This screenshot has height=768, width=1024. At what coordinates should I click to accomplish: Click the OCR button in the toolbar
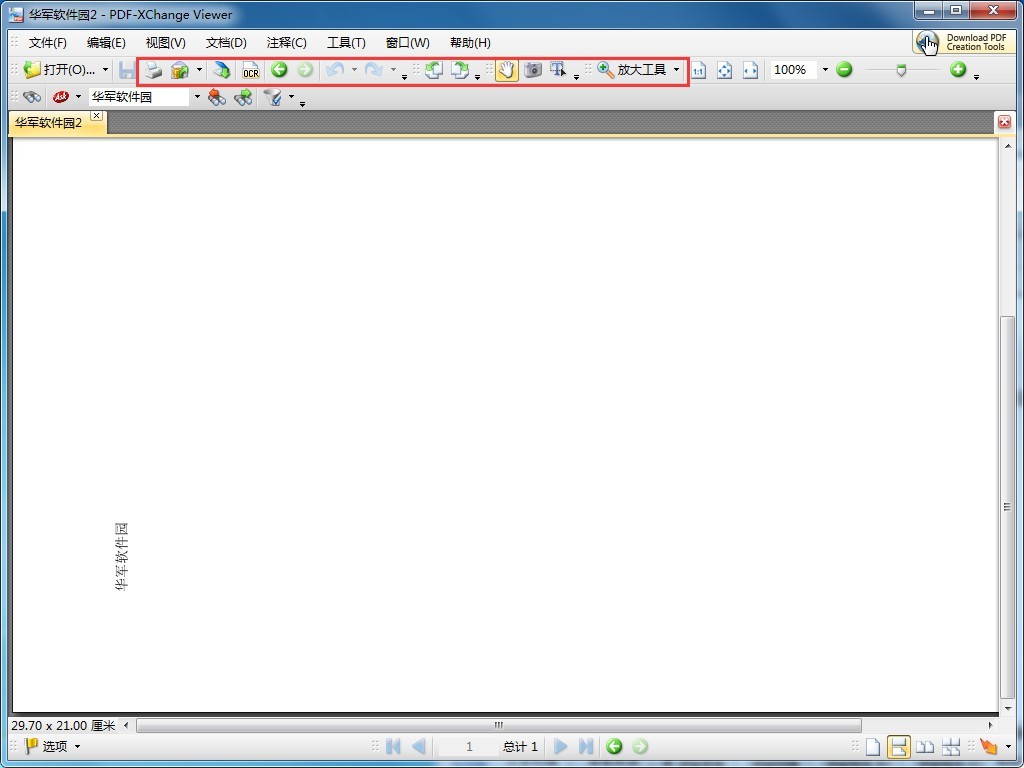coord(250,70)
